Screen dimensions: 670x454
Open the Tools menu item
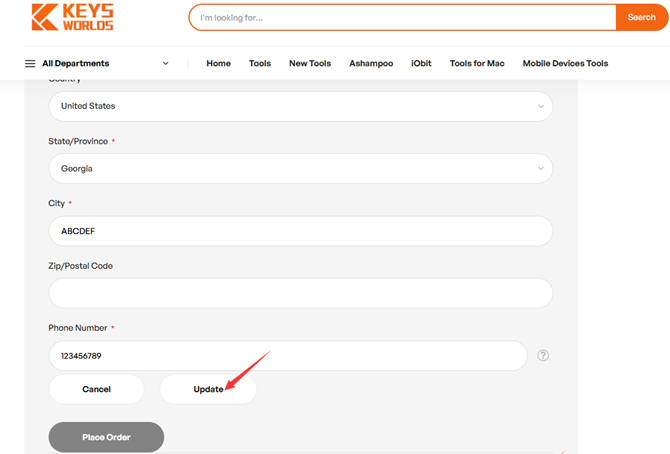tap(260, 63)
